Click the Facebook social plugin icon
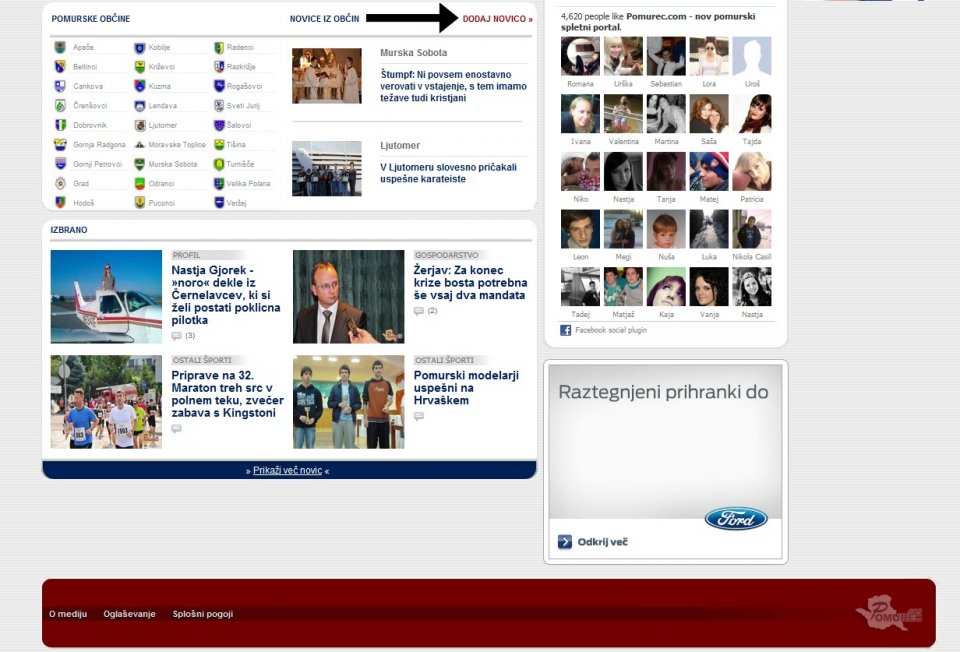This screenshot has width=960, height=652. pyautogui.click(x=565, y=330)
